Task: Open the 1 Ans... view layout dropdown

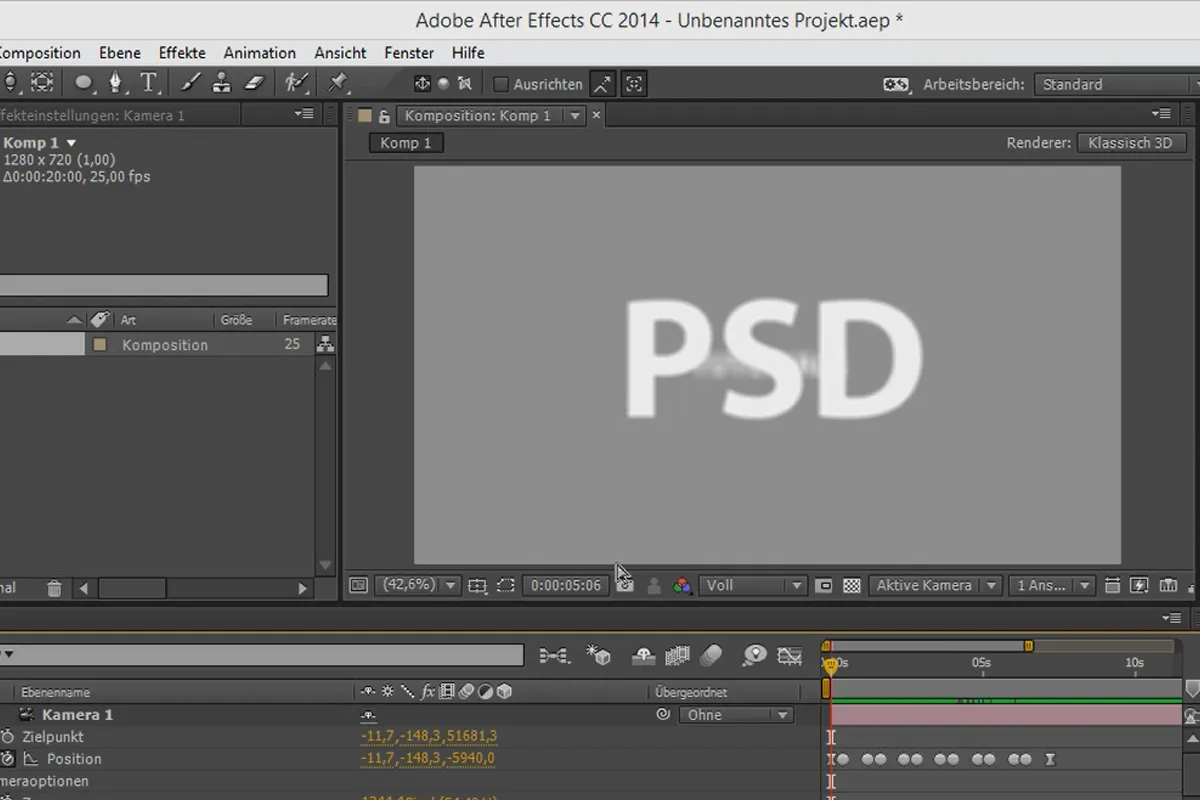Action: [x=1051, y=586]
